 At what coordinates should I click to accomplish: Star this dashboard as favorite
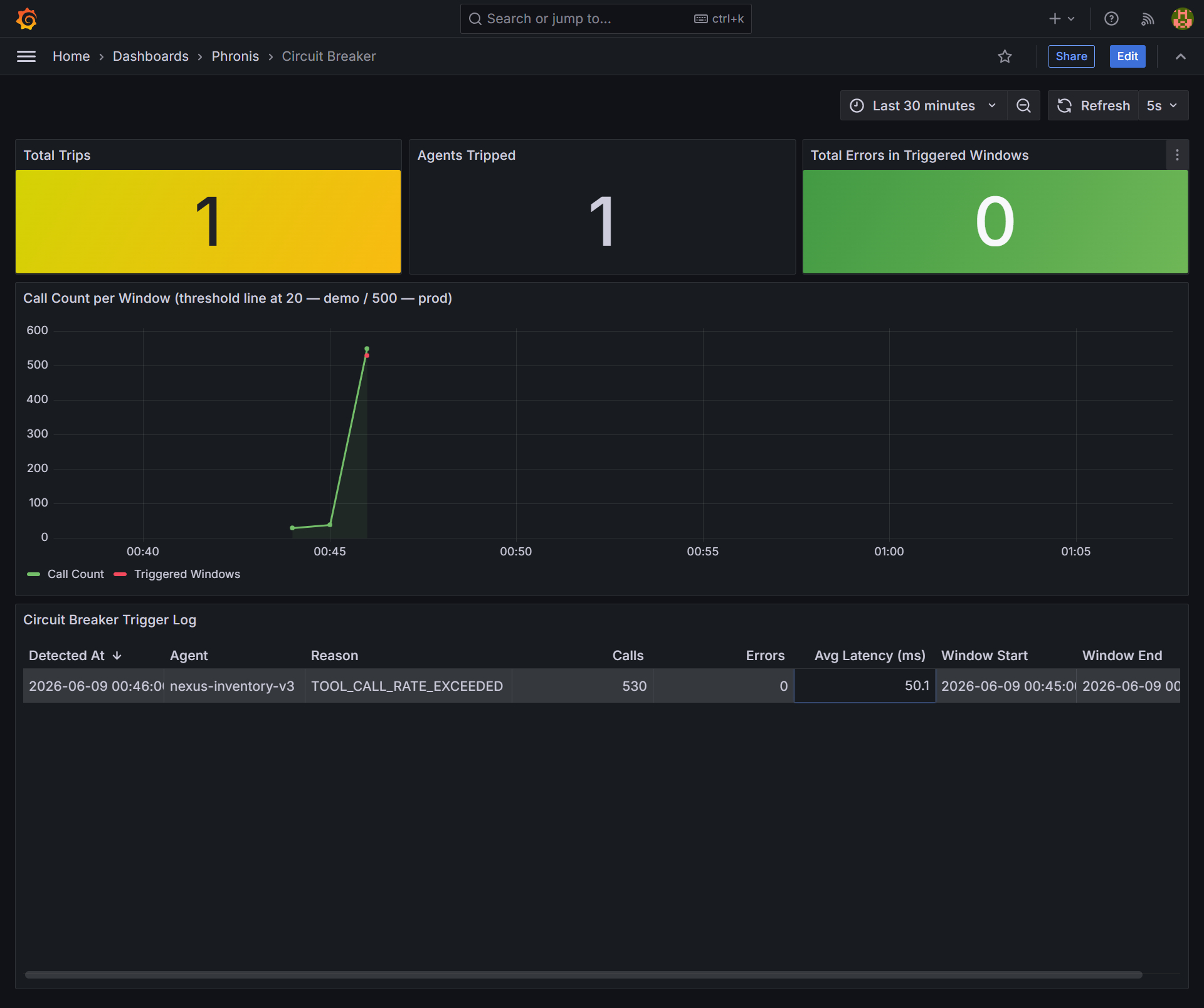click(x=1005, y=56)
